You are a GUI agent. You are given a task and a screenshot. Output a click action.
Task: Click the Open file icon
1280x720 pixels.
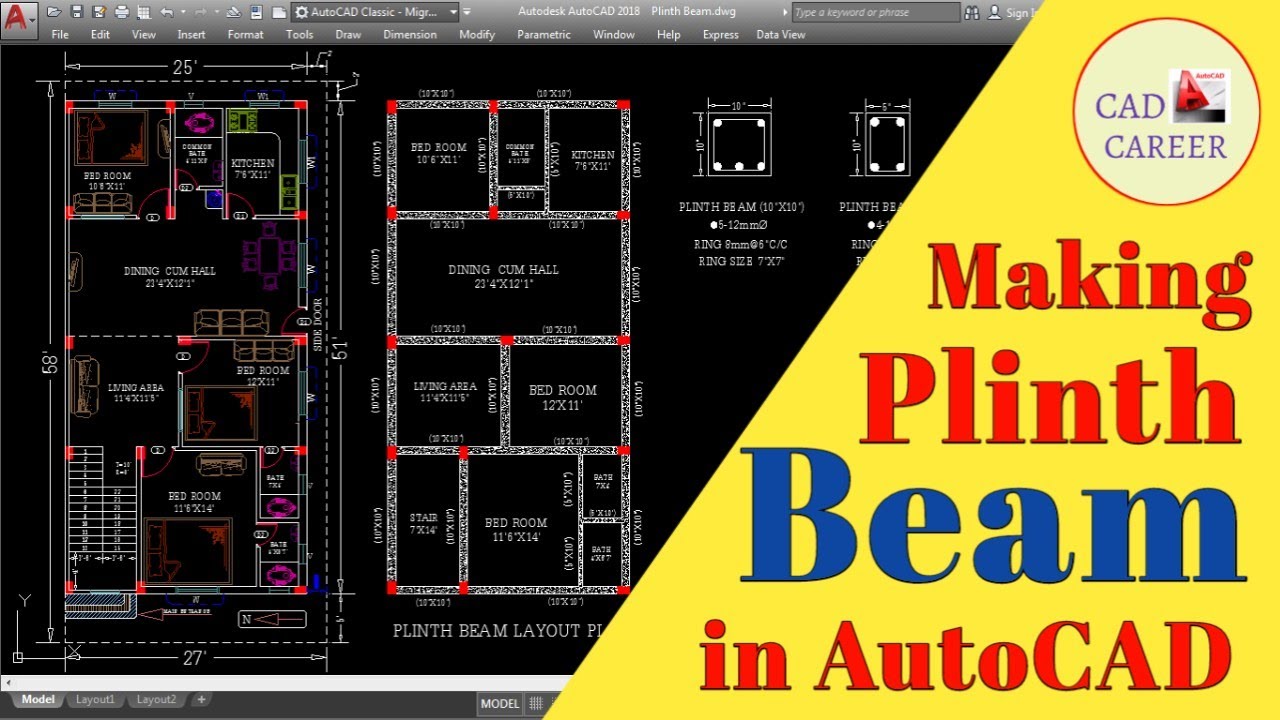[x=53, y=12]
